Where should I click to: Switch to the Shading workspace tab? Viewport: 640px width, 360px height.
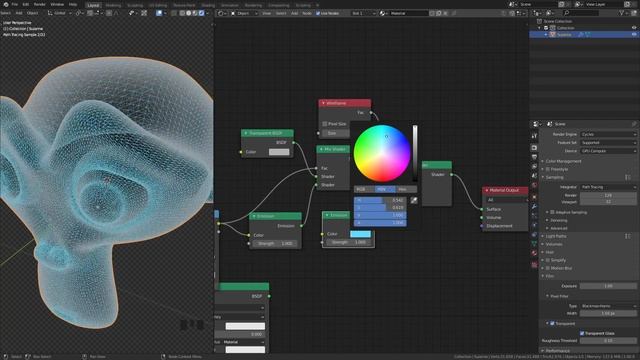point(208,5)
